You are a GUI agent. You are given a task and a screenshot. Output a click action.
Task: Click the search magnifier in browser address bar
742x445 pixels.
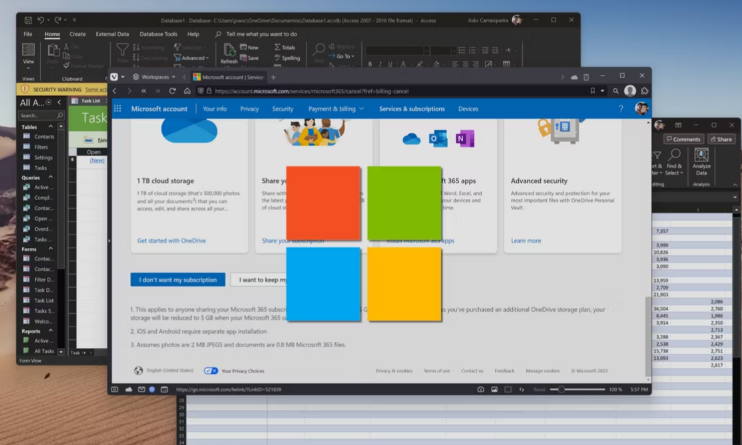[616, 91]
